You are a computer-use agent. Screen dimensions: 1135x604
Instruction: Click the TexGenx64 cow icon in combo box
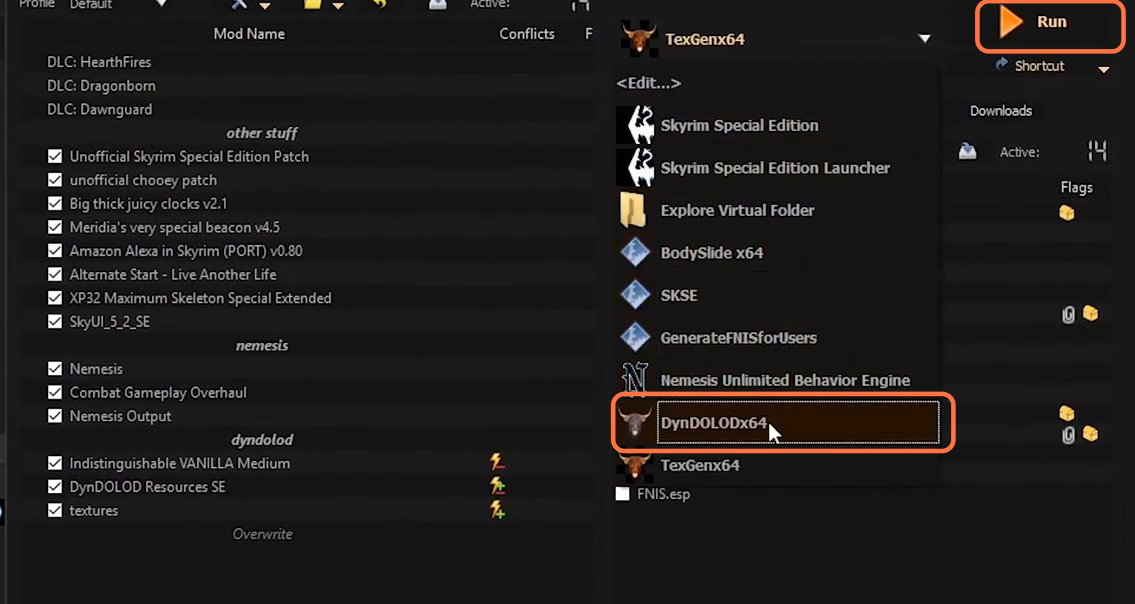click(x=638, y=38)
